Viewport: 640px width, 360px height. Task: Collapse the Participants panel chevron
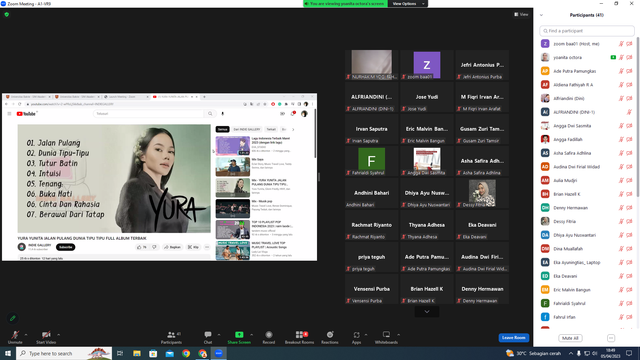[x=541, y=15]
